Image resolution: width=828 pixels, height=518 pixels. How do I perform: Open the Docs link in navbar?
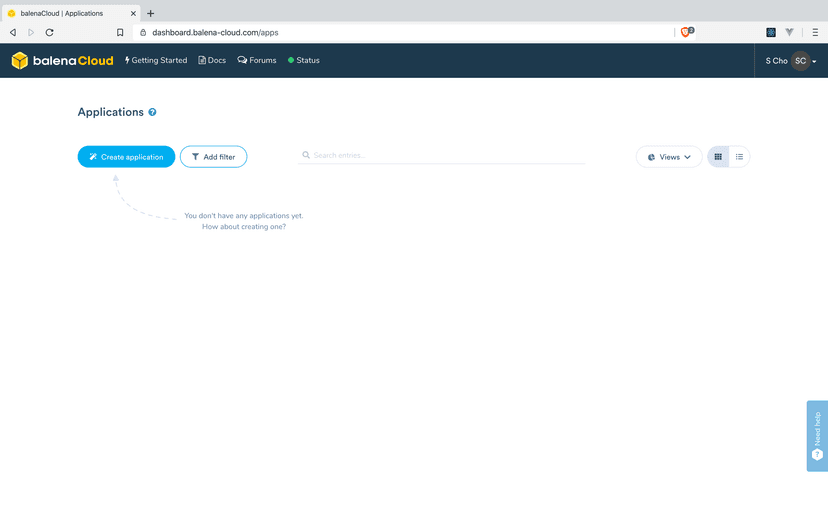click(212, 60)
